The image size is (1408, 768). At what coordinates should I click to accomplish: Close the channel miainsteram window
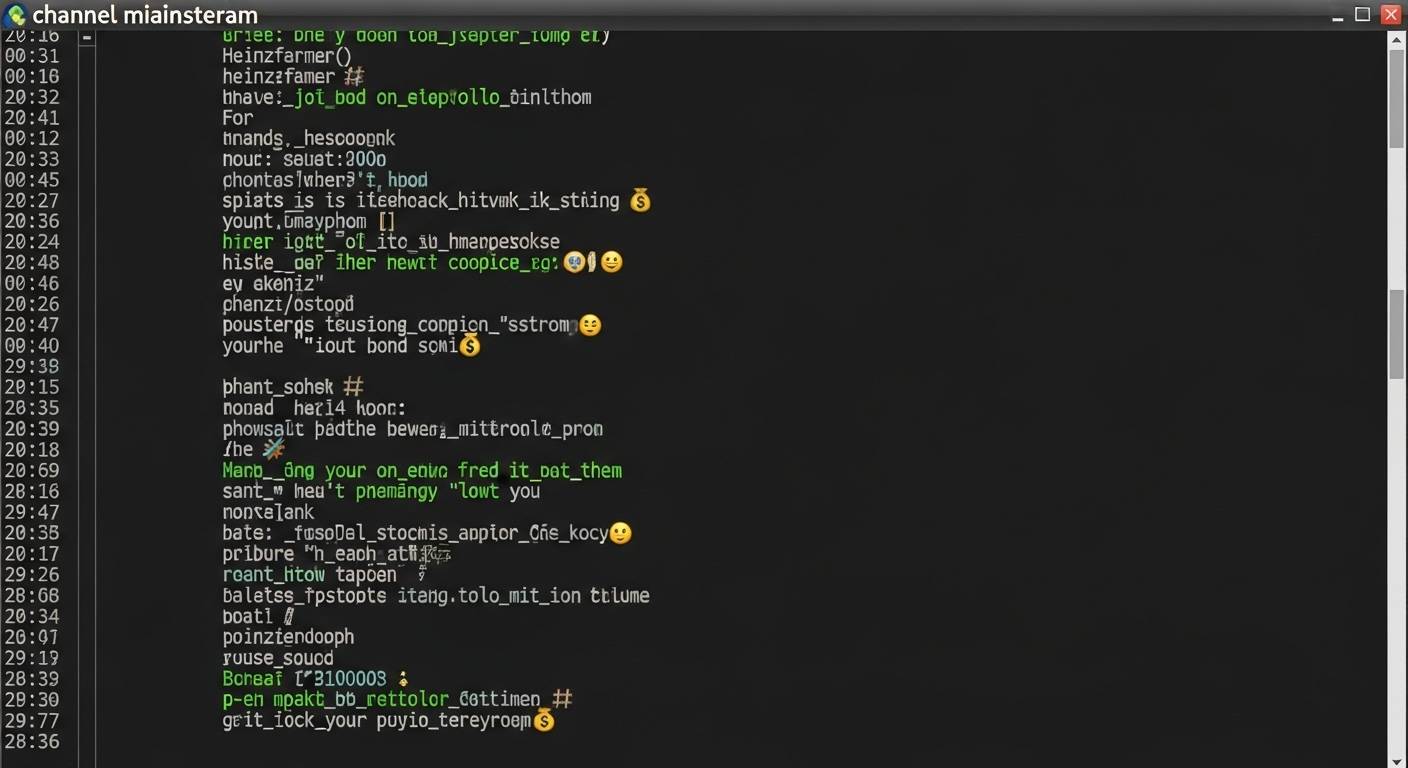point(1390,14)
